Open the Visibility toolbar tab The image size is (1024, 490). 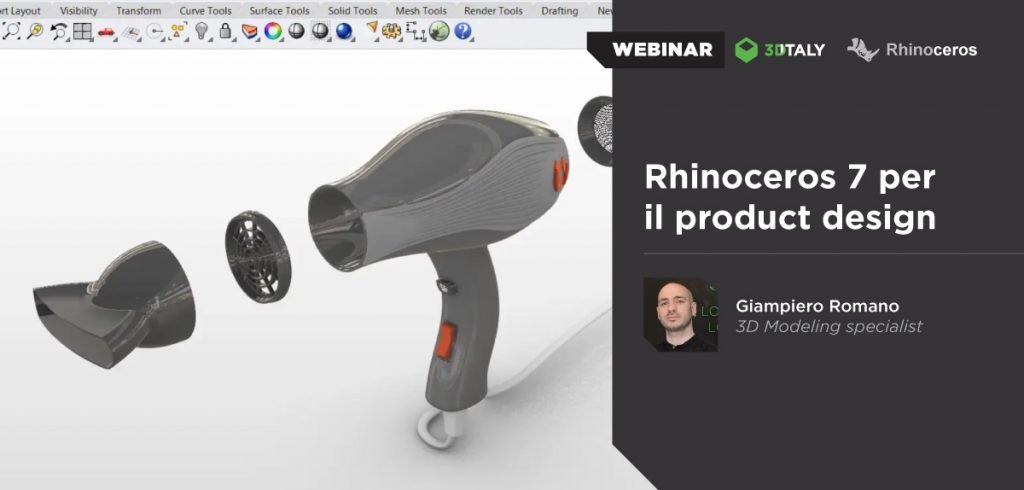(78, 10)
